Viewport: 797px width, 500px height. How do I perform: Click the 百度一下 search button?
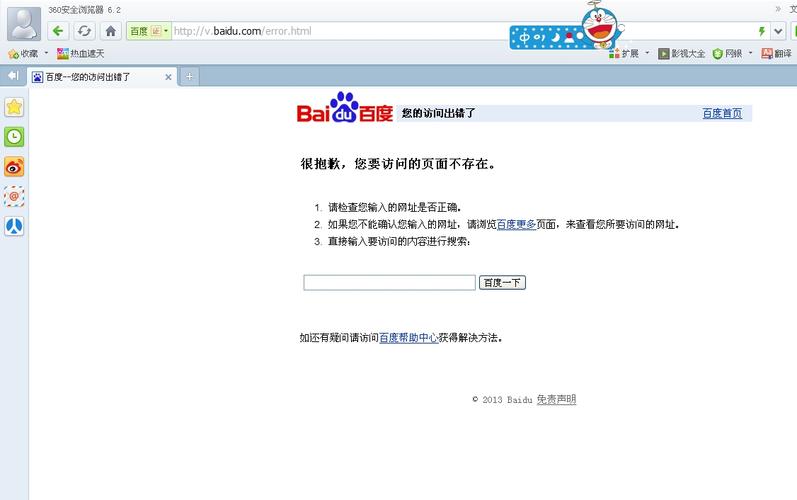click(x=502, y=283)
